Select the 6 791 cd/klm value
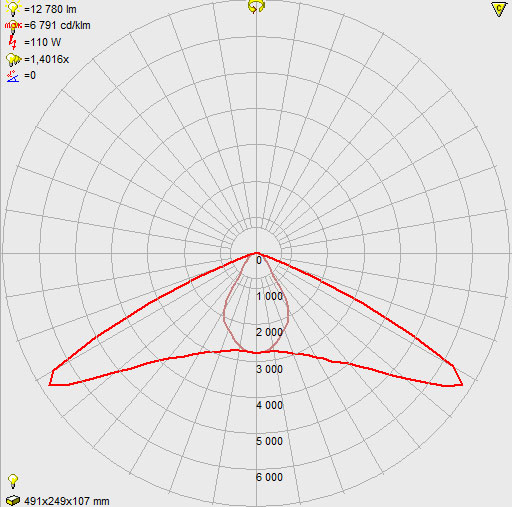This screenshot has height=507, width=512. coord(57,26)
